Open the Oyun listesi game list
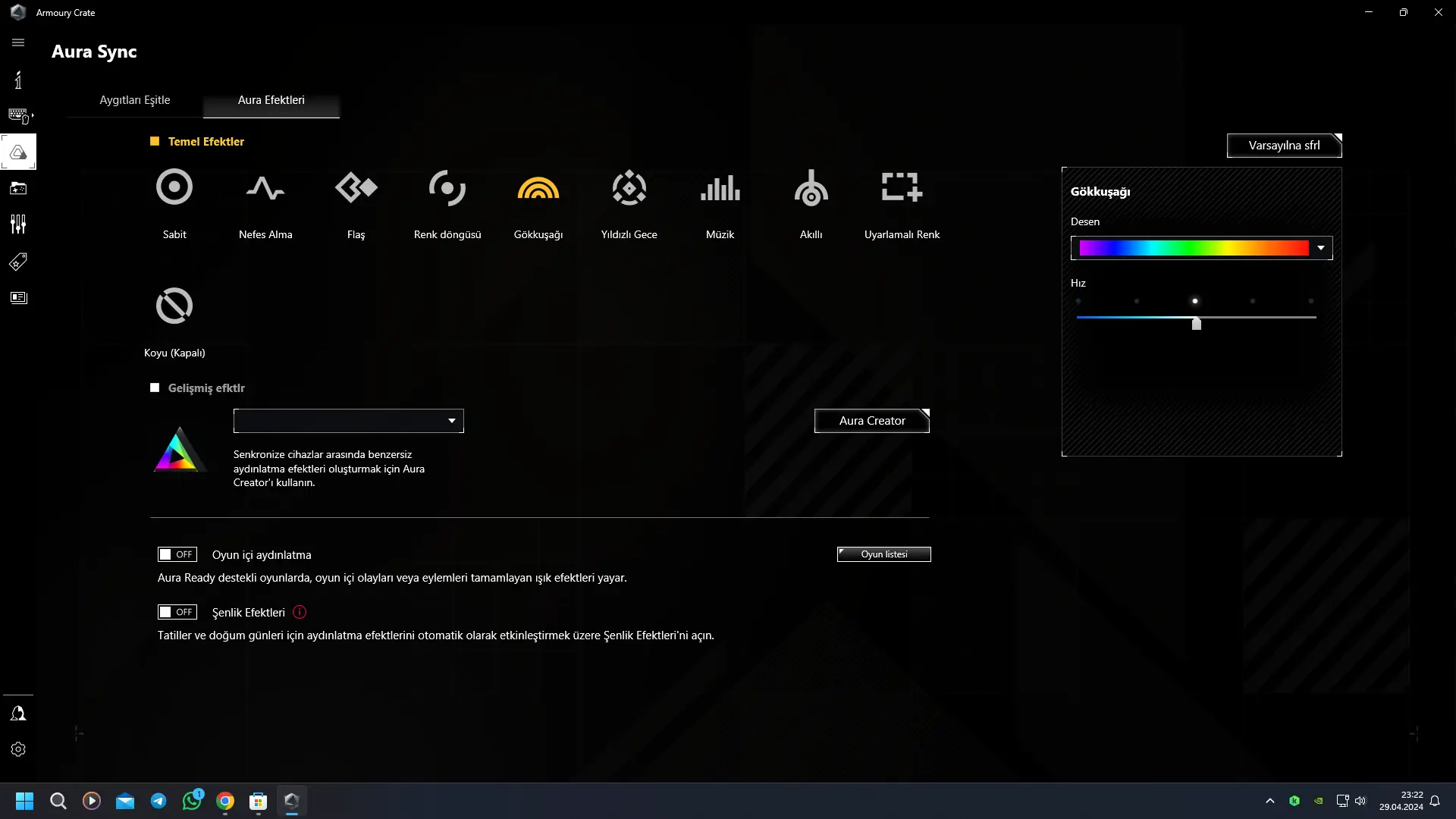Image resolution: width=1456 pixels, height=819 pixels. coord(884,554)
